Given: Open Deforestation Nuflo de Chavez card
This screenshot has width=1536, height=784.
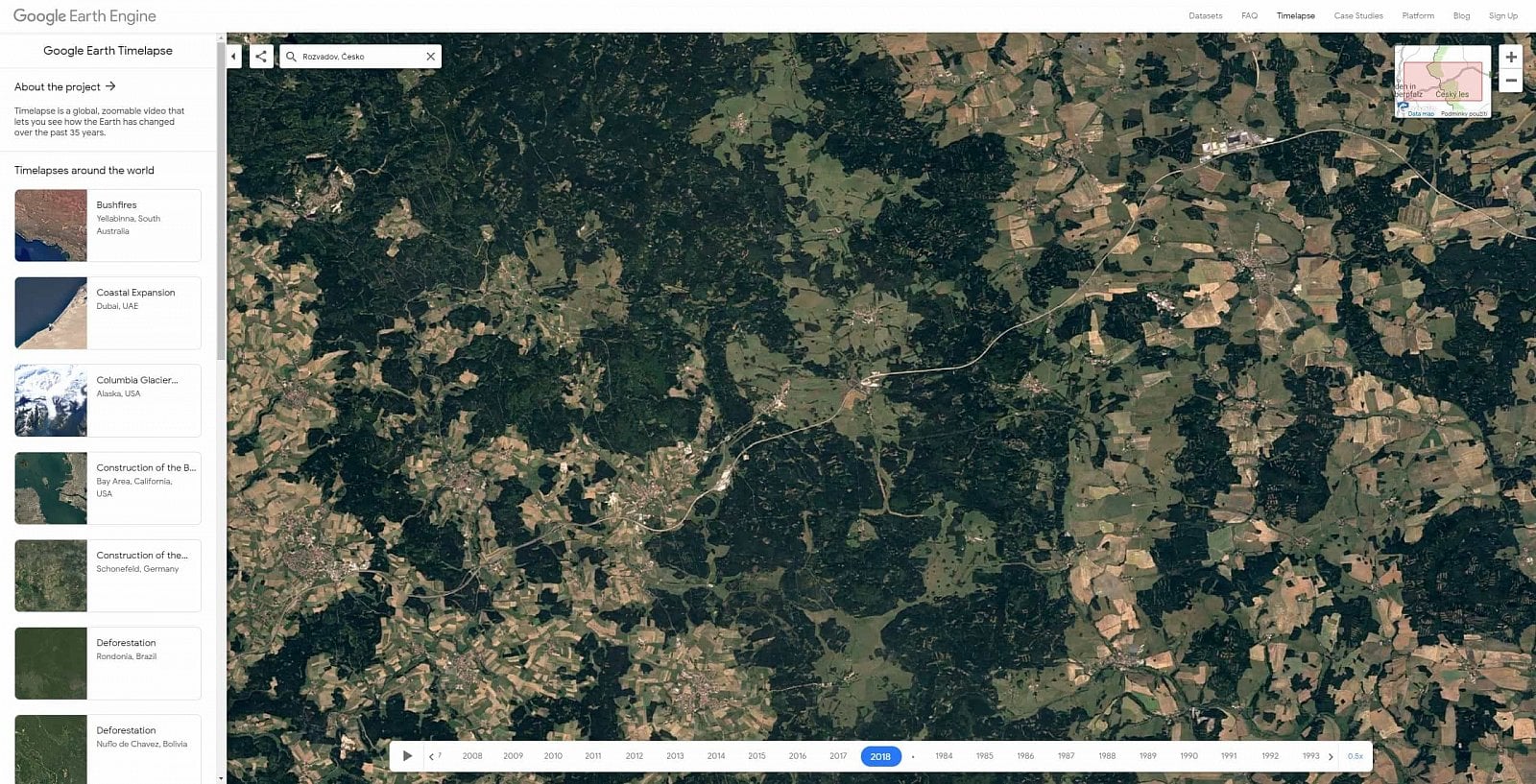Looking at the screenshot, I should (108, 748).
